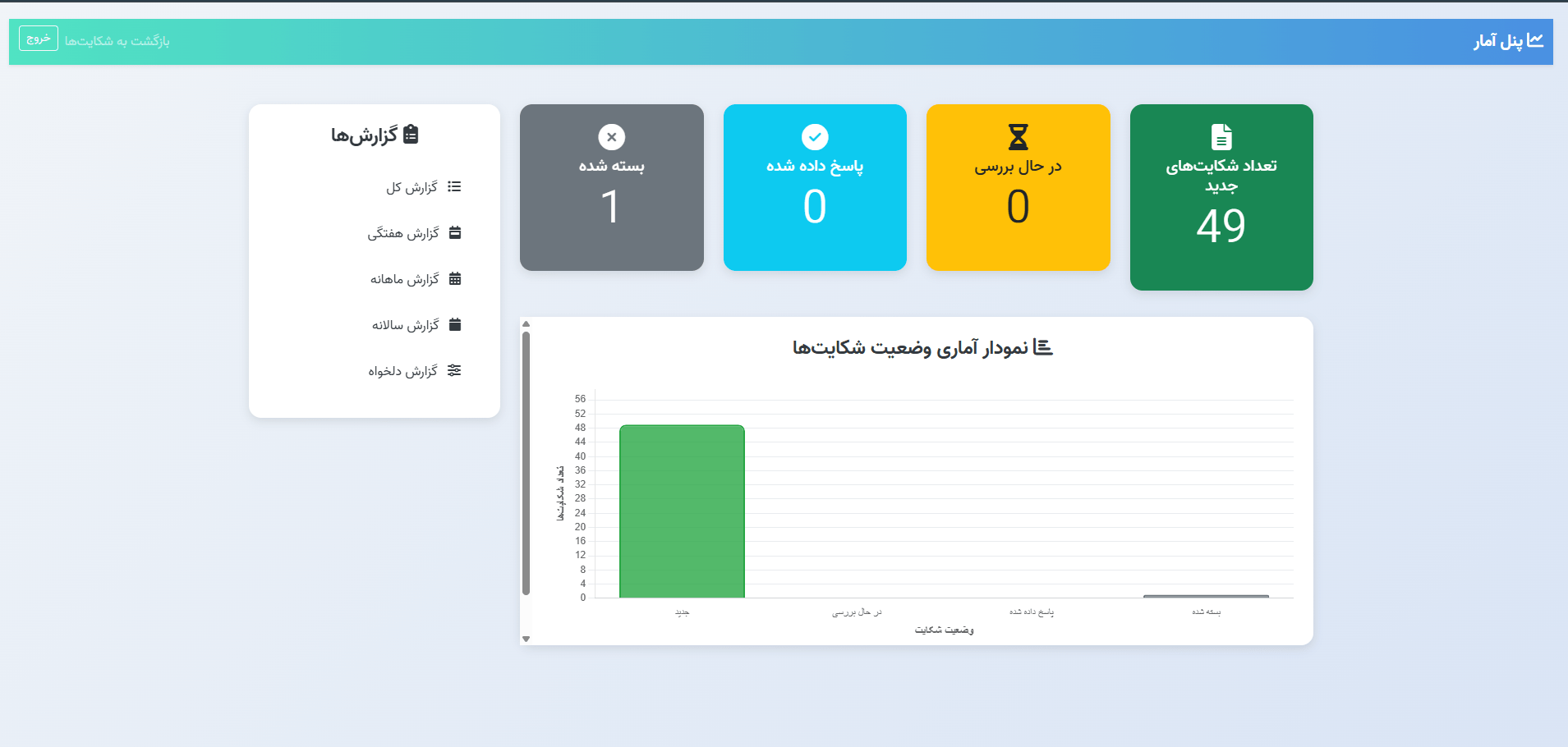Click the checkmark icon on the پاسخ داده شده card

click(814, 137)
